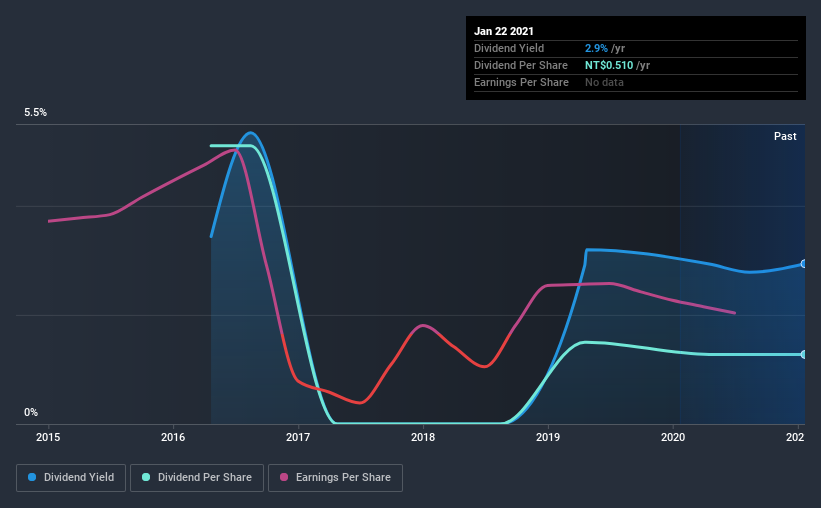
Task: Click the Past label in chart
Action: [x=785, y=137]
